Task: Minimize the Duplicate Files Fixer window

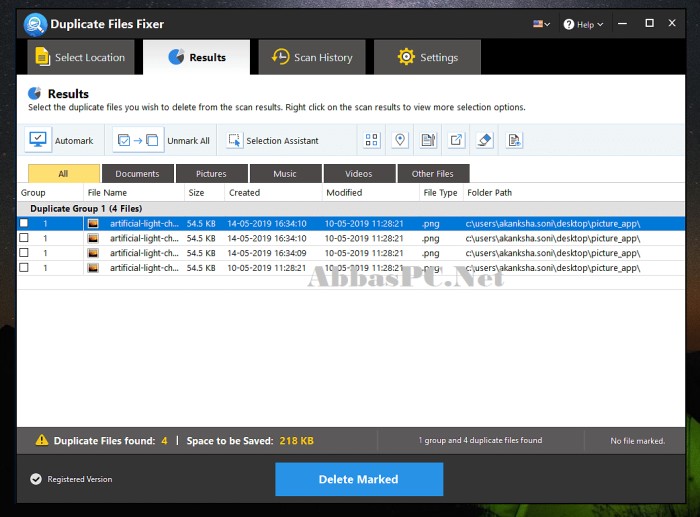Action: tap(622, 24)
